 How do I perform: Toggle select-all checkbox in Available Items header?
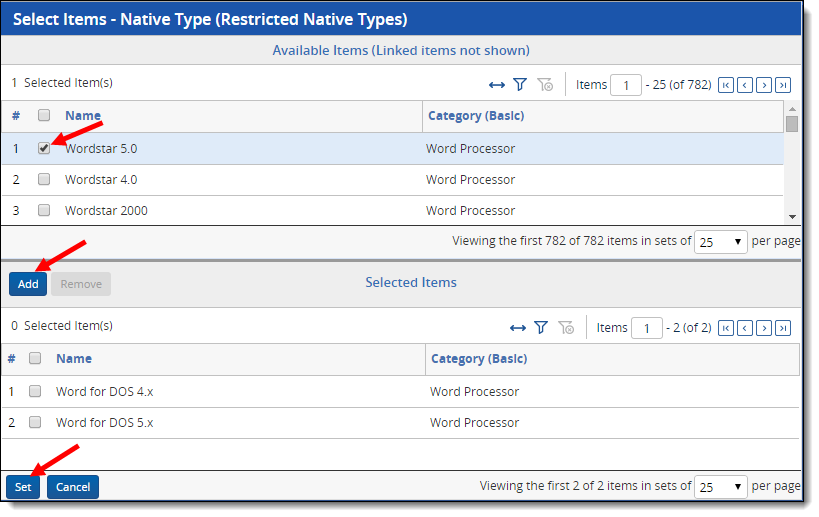point(44,115)
